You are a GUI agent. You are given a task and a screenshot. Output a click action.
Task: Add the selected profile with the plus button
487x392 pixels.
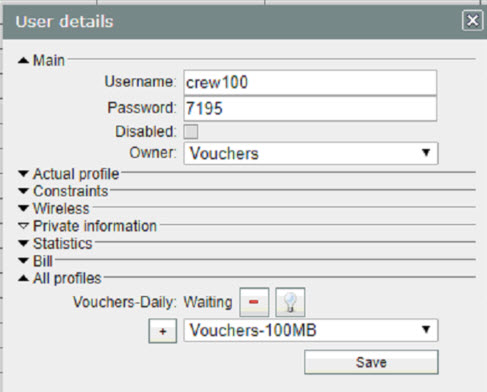coord(163,331)
